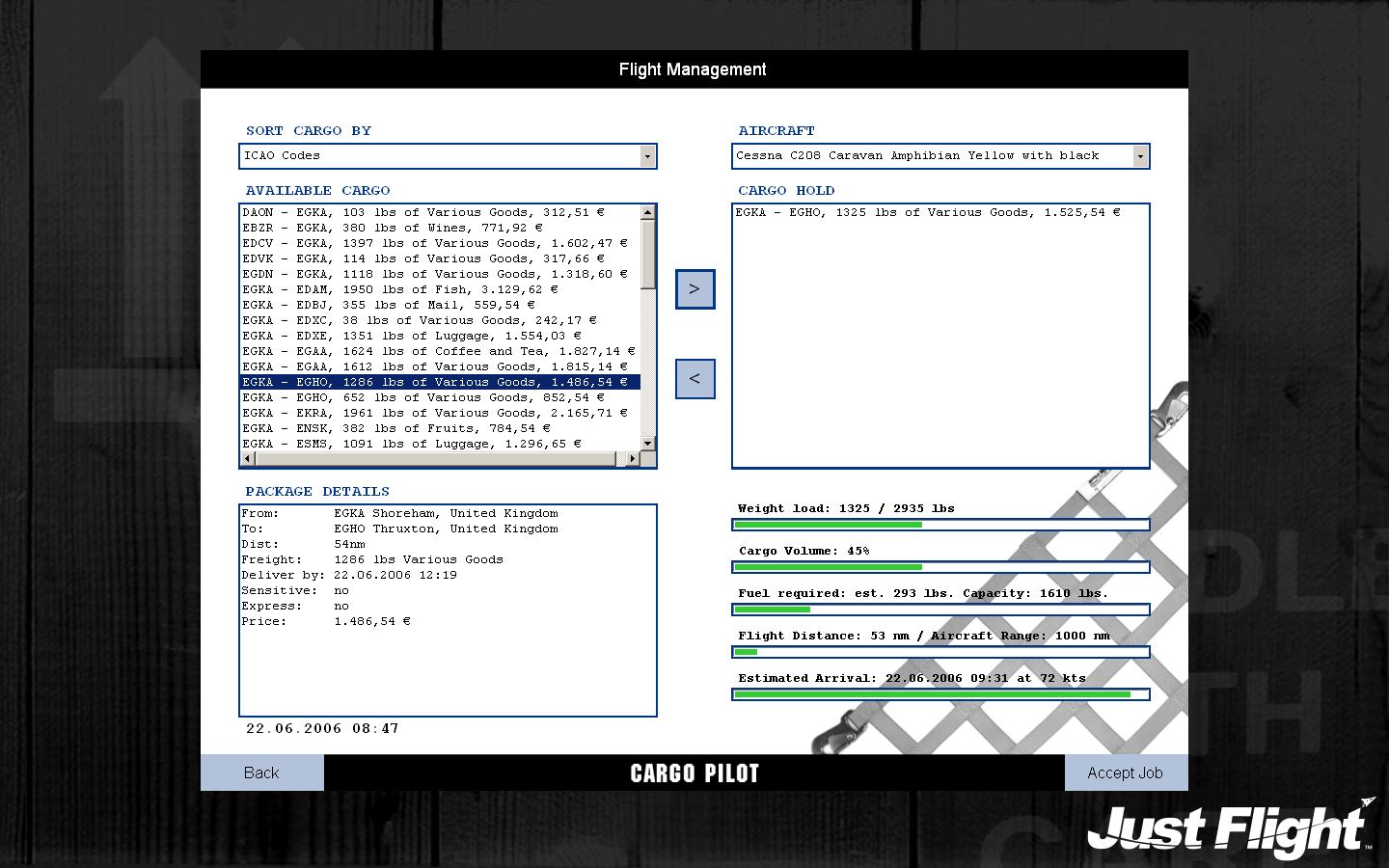Click the cargo list scroll up arrow
Image resolution: width=1389 pixels, height=868 pixels.
click(x=648, y=212)
